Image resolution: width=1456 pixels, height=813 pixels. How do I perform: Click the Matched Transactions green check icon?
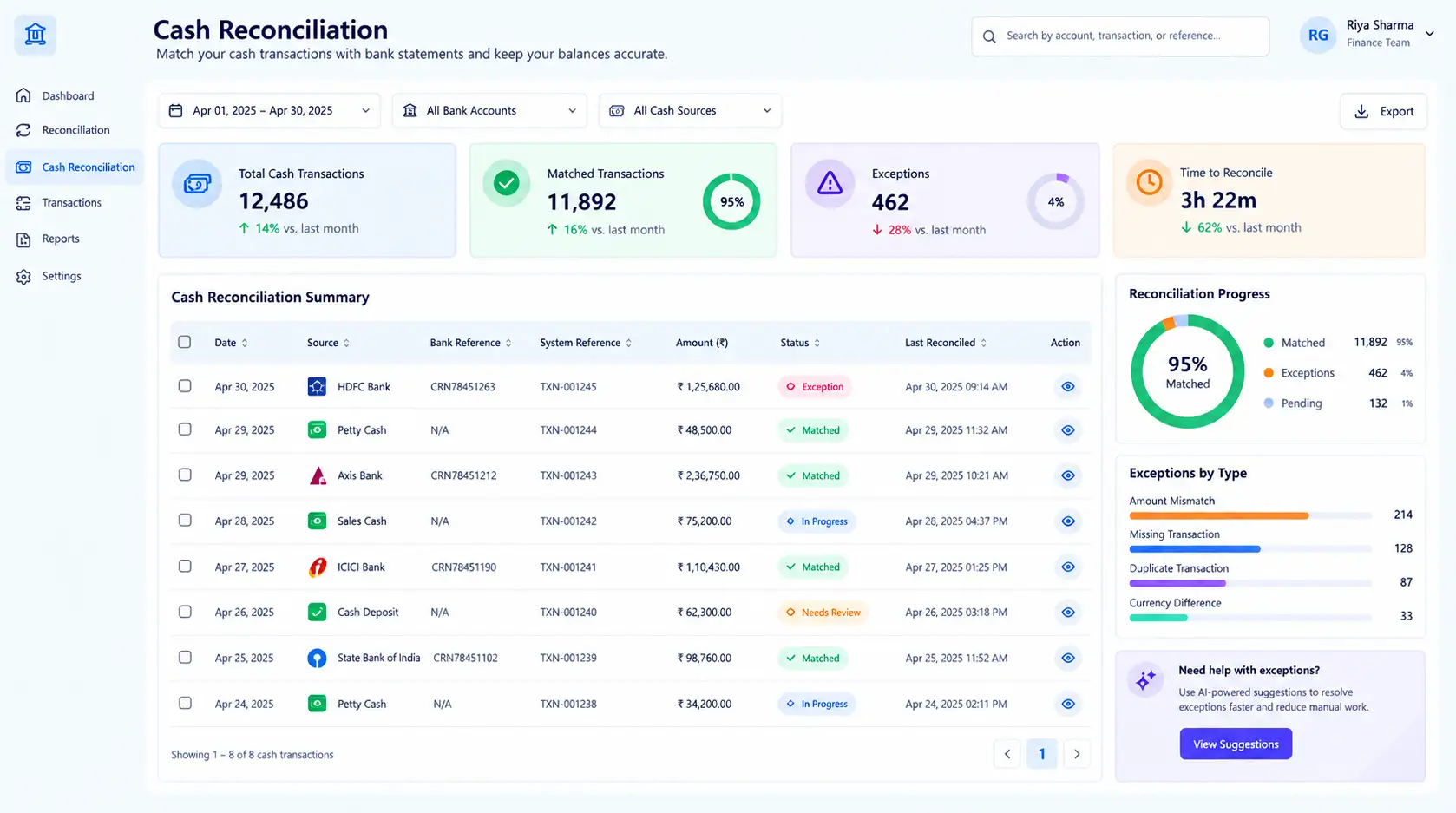click(x=506, y=183)
